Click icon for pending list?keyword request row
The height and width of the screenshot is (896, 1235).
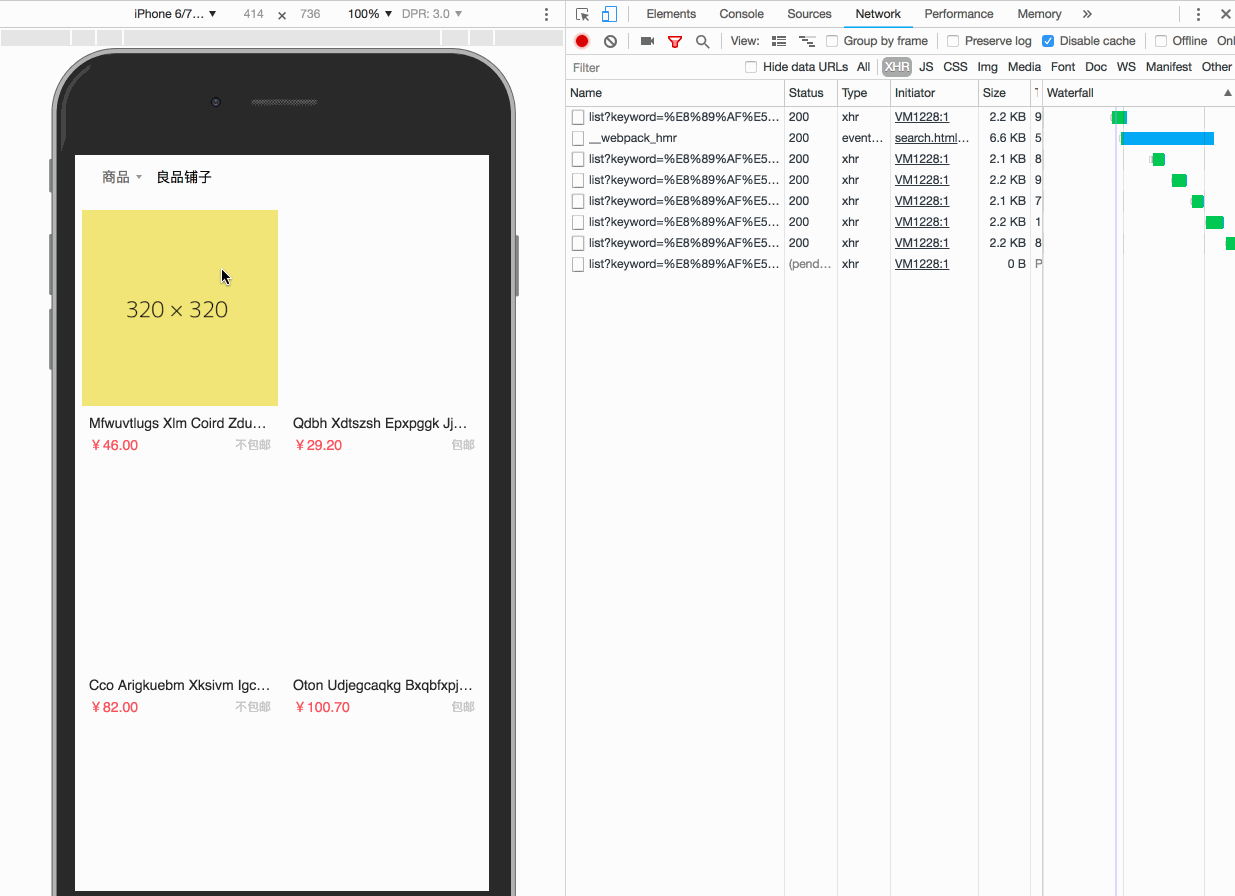578,264
